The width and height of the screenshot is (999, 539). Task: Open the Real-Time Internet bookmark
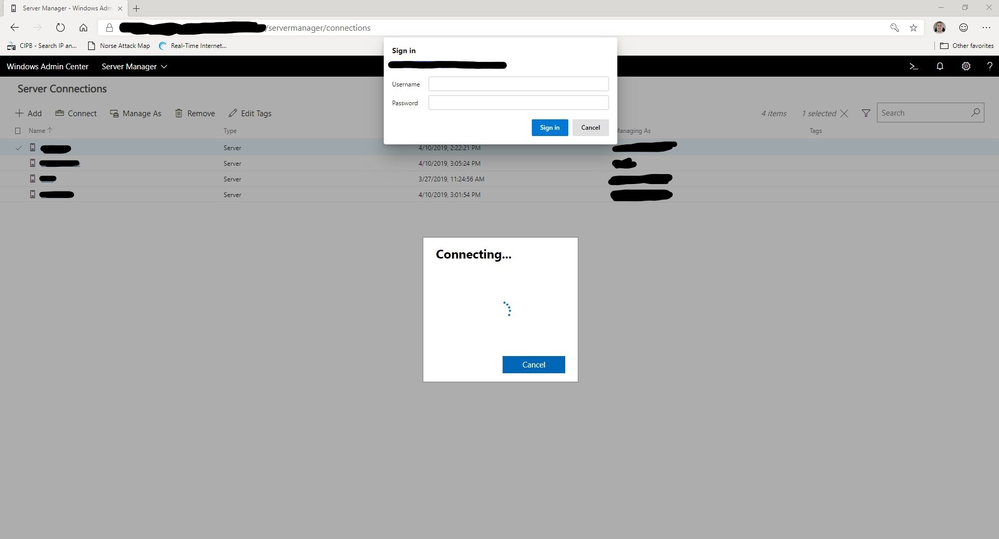coord(192,46)
